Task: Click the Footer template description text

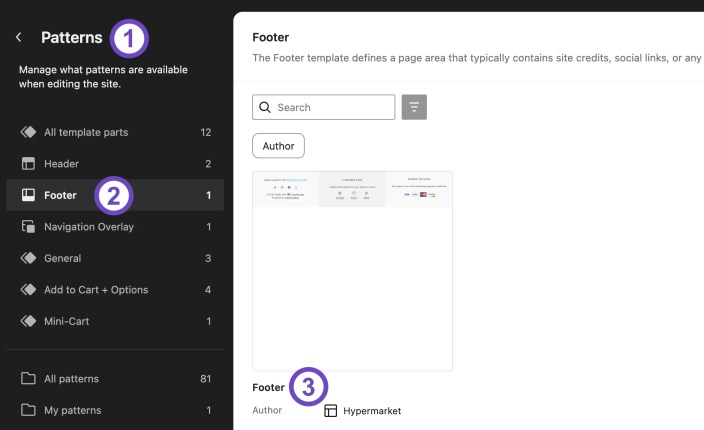Action: [478, 58]
